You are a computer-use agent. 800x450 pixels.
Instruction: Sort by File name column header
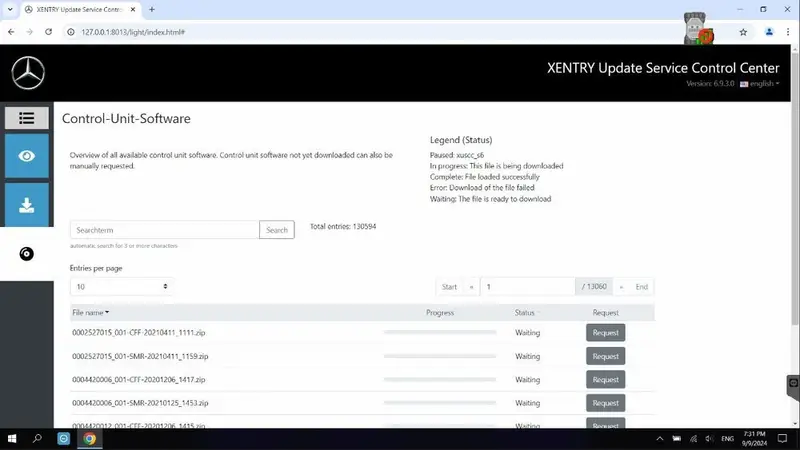[x=90, y=312]
